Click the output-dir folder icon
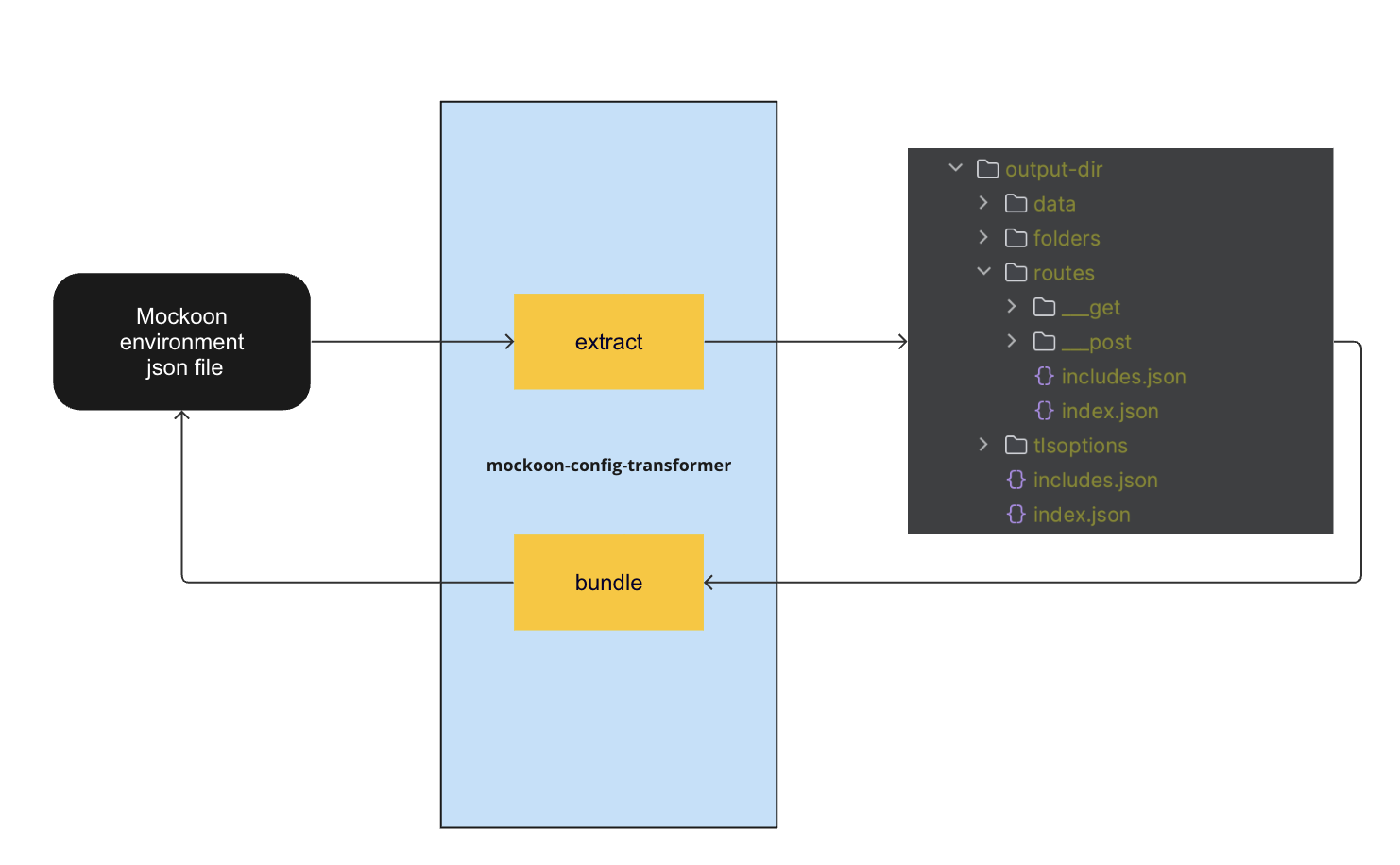 988,169
